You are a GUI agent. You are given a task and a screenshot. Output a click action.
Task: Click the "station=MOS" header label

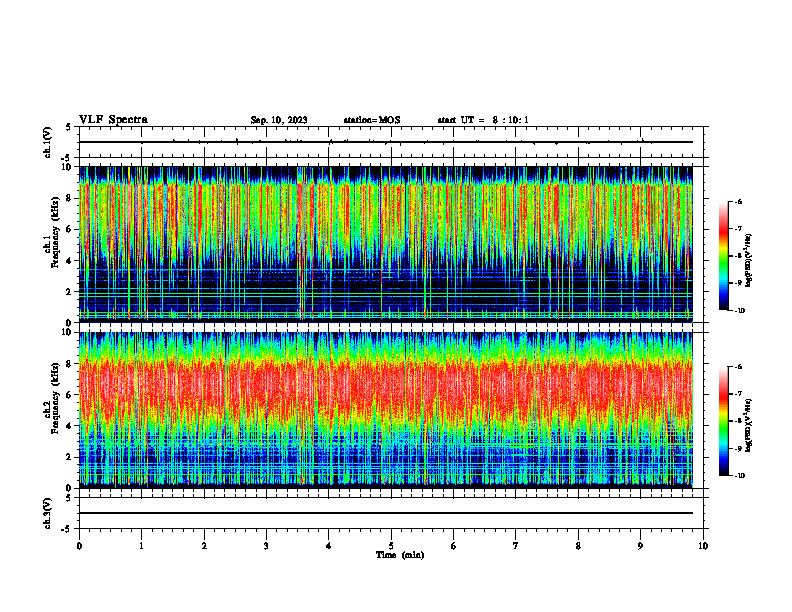(372, 120)
